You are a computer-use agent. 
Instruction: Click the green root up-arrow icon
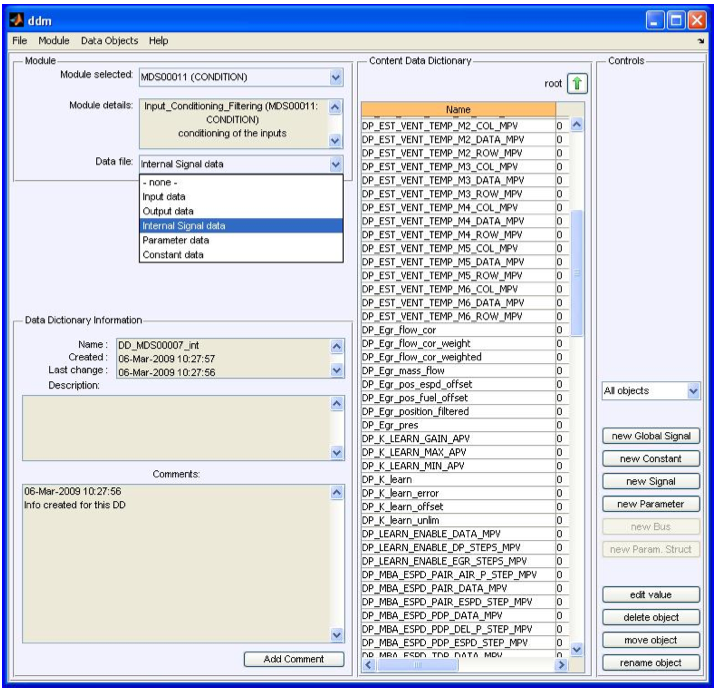[577, 84]
